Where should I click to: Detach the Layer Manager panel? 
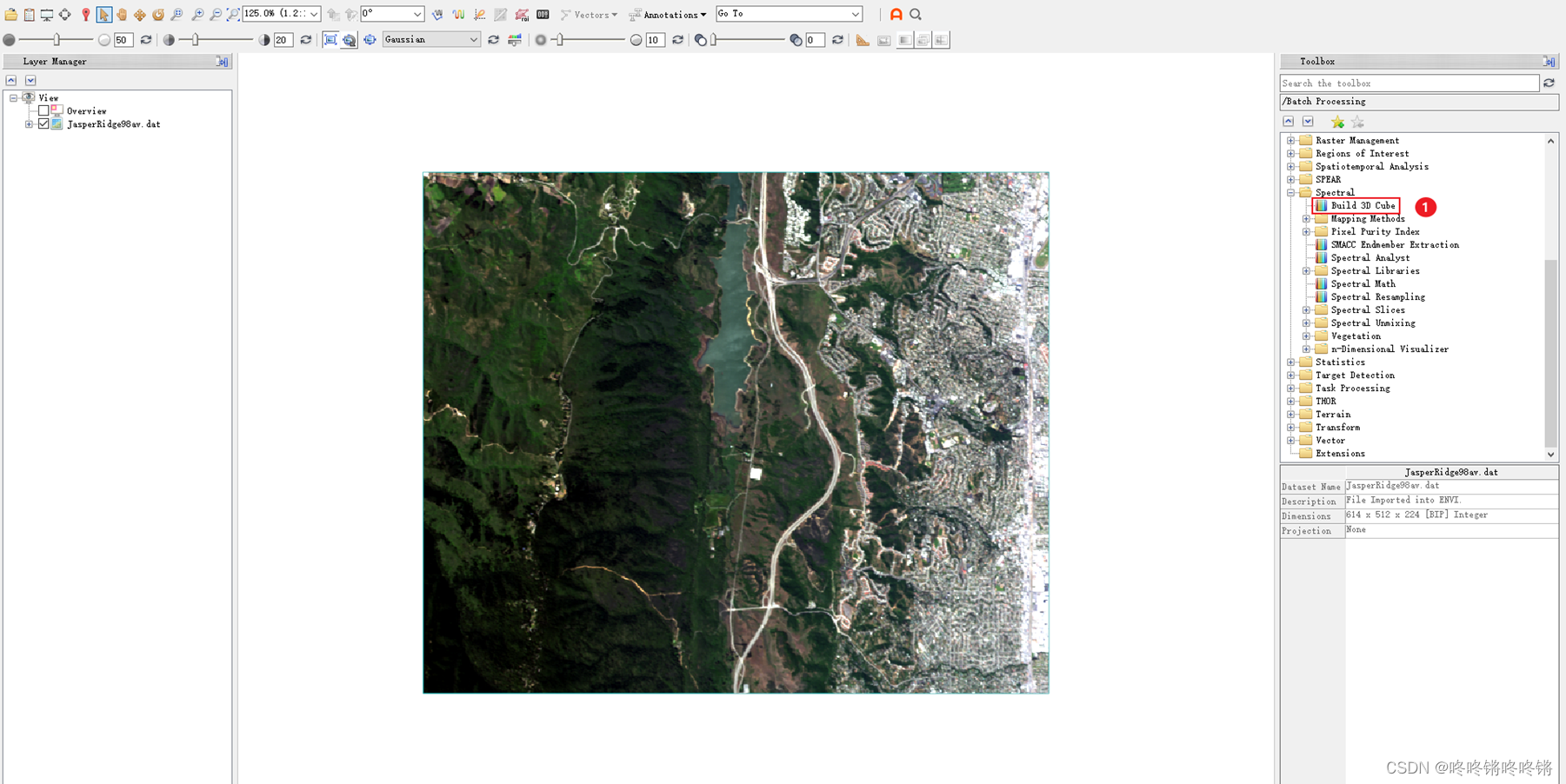point(223,62)
